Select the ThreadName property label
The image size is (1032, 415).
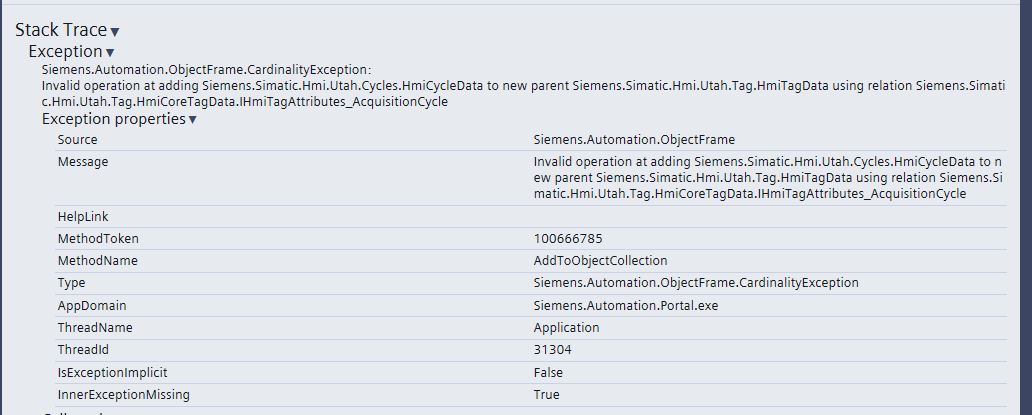[x=95, y=327]
